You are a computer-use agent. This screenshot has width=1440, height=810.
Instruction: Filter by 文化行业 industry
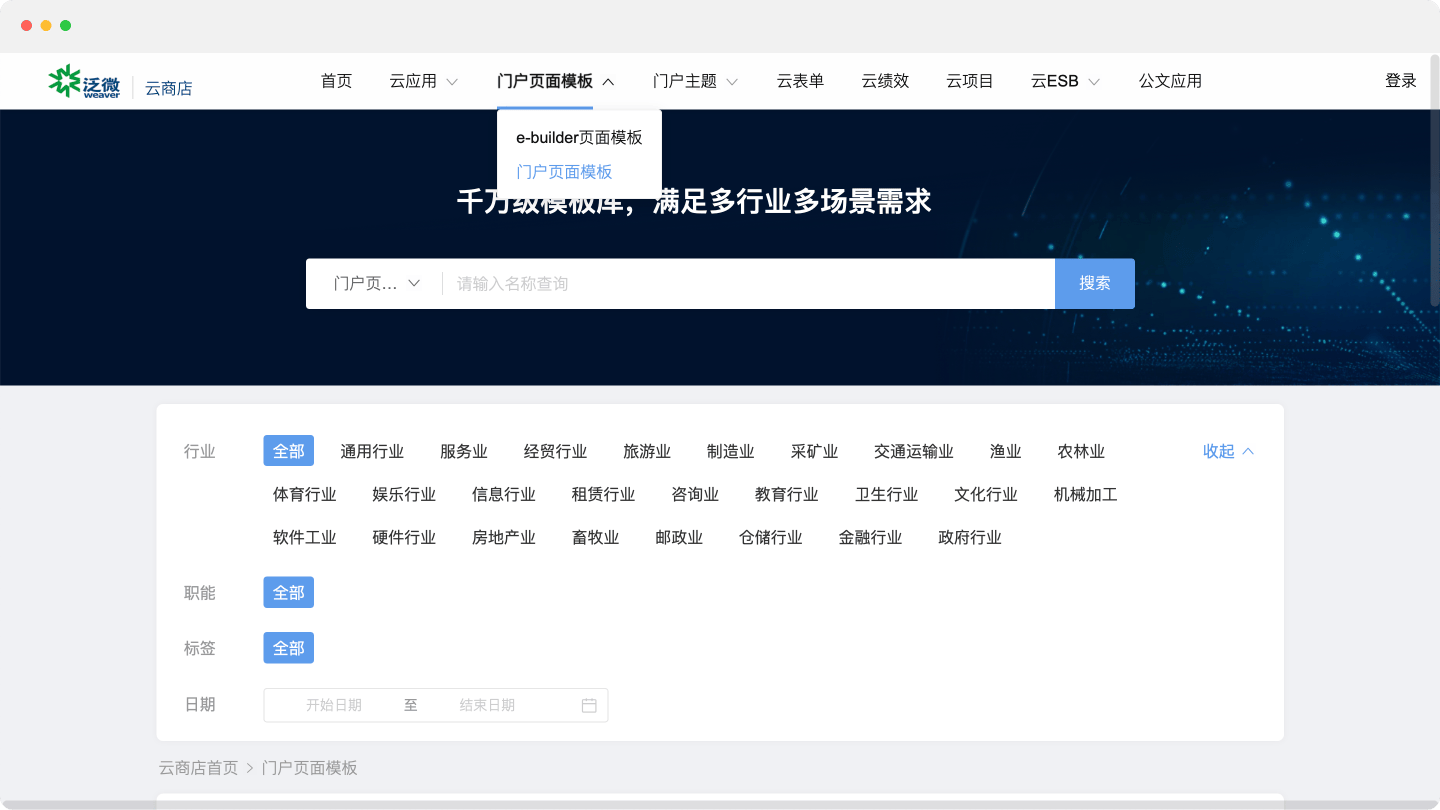986,495
